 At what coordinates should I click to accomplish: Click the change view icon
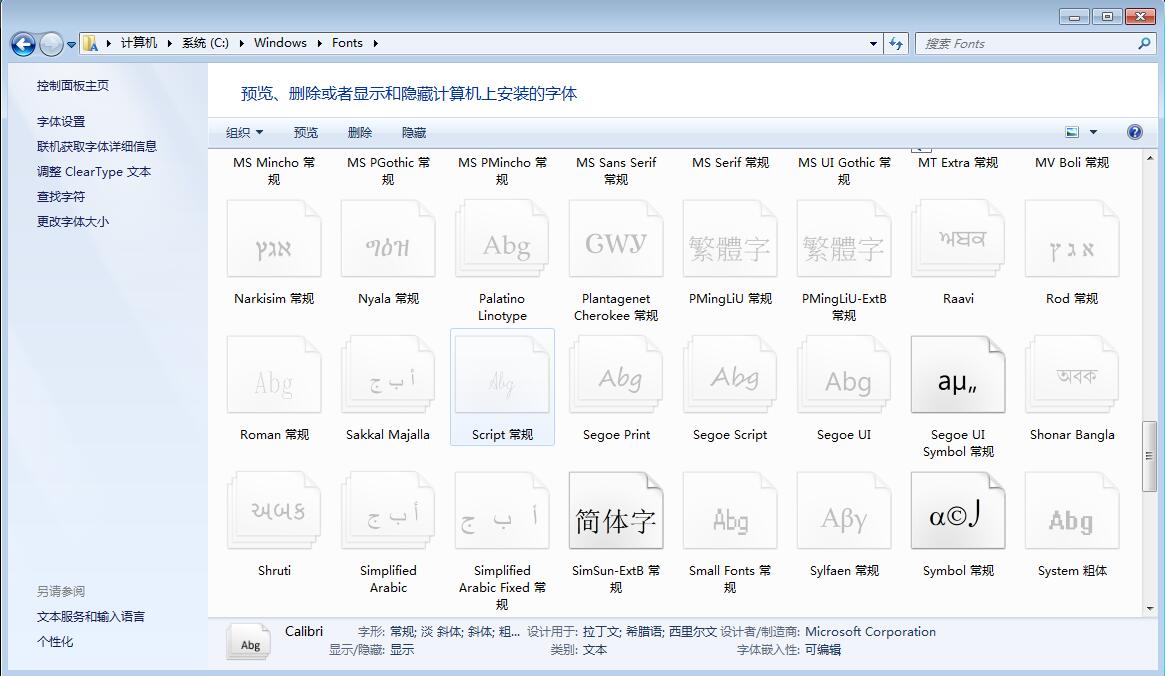(x=1072, y=132)
